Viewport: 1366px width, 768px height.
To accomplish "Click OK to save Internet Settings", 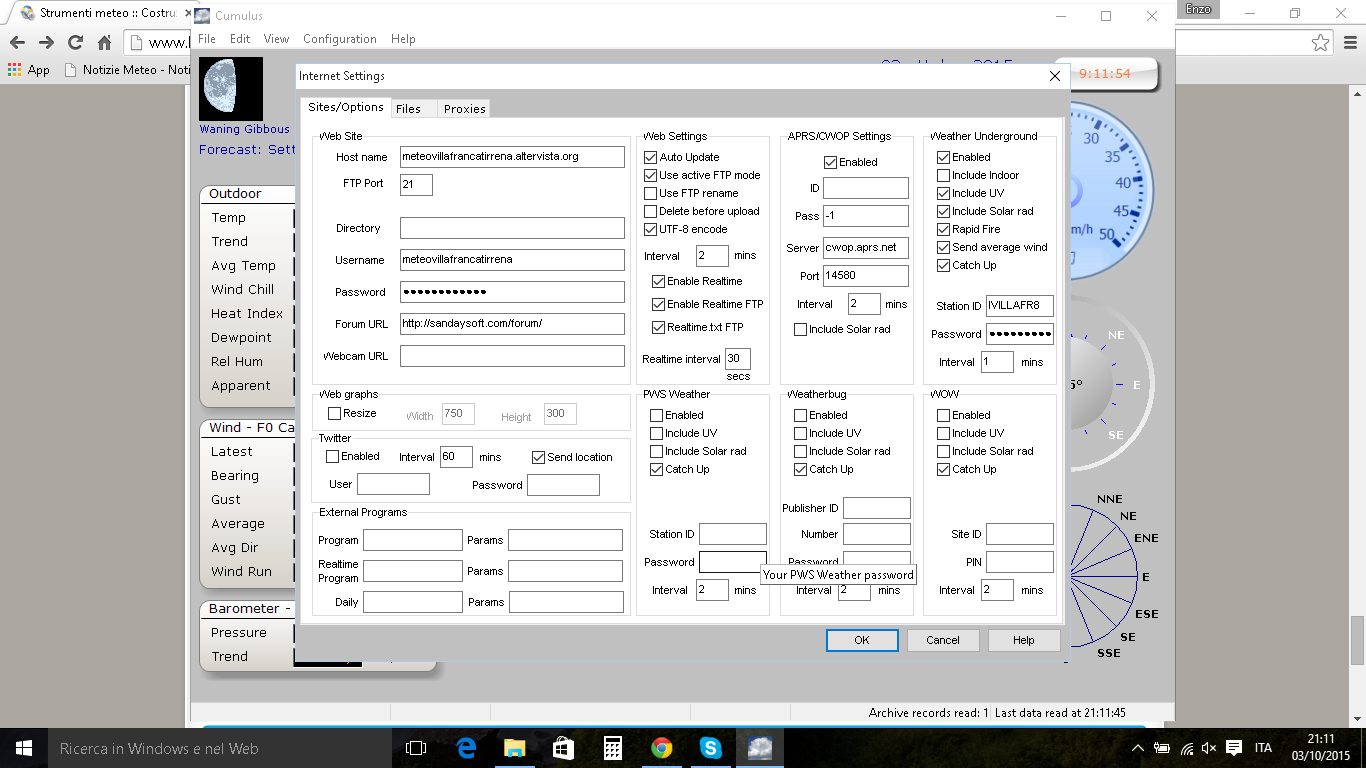I will click(x=861, y=640).
